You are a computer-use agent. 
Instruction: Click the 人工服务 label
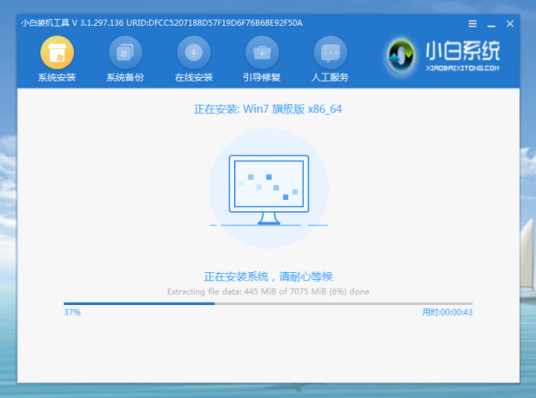(x=330, y=78)
